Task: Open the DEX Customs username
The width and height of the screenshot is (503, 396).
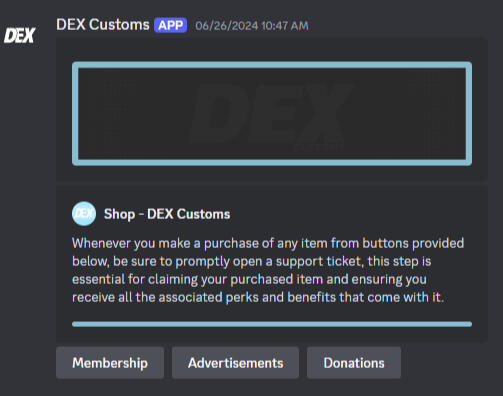Action: [103, 25]
